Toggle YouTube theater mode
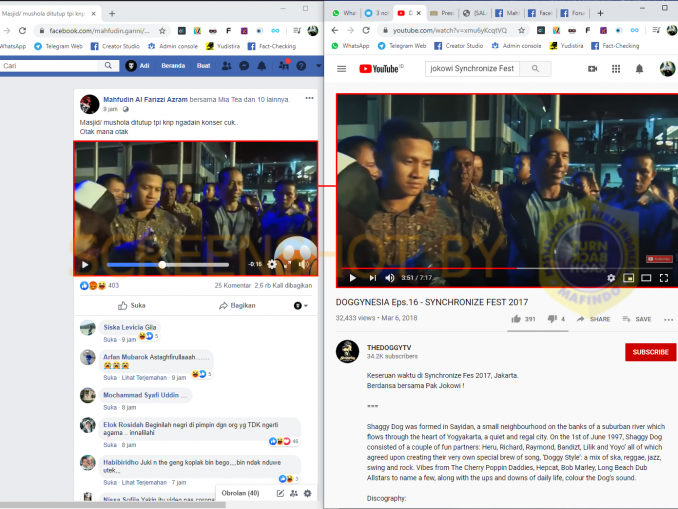 pos(646,278)
